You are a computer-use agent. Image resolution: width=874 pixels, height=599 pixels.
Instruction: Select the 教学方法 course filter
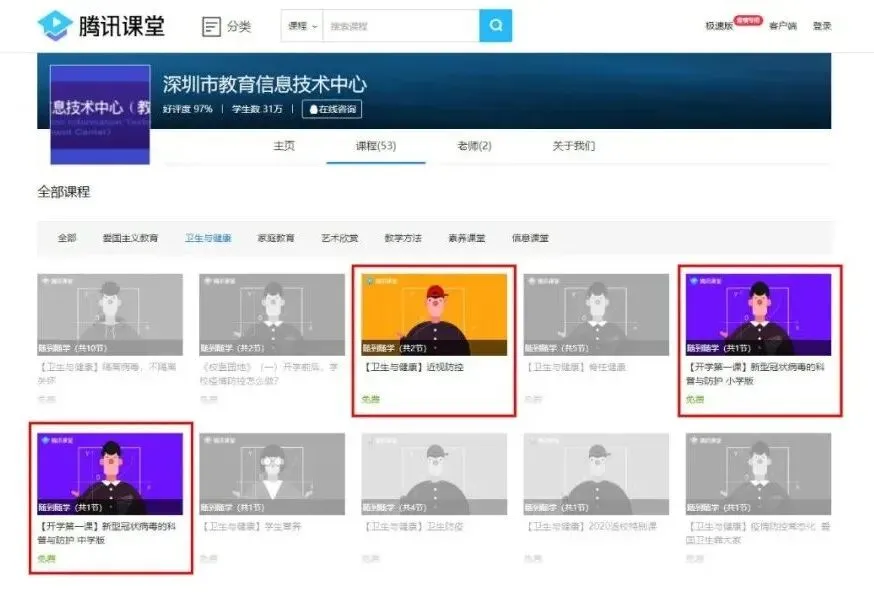click(403, 238)
